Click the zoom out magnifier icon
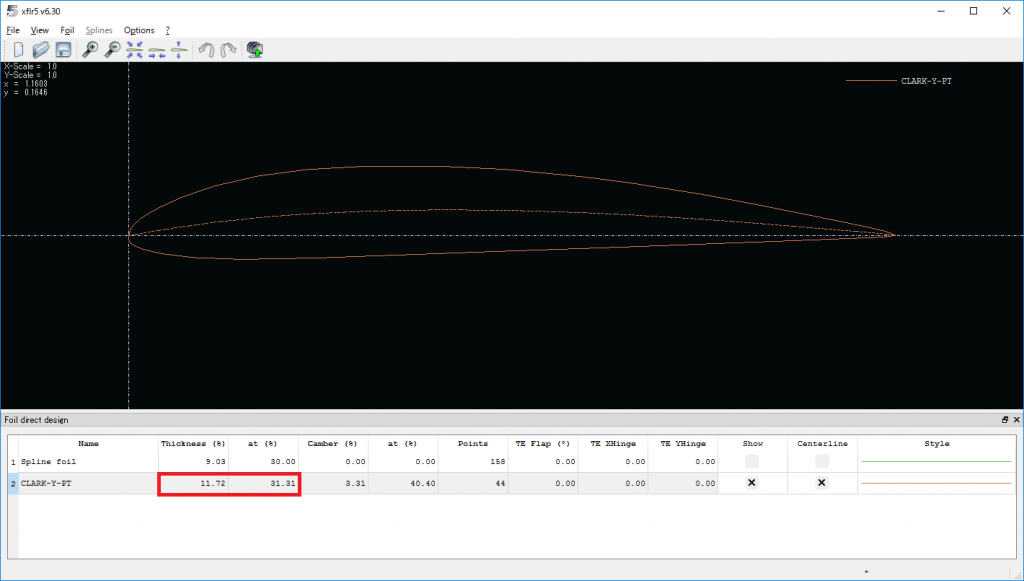Image resolution: width=1024 pixels, height=581 pixels. [x=112, y=49]
